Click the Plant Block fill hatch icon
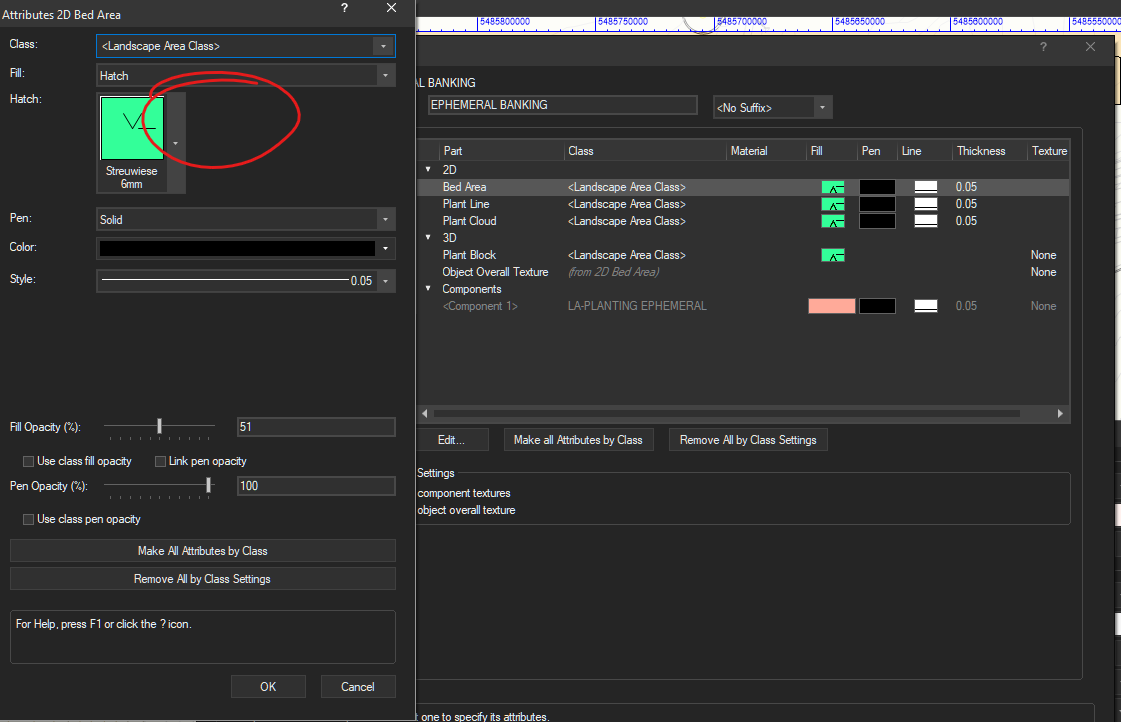 832,255
